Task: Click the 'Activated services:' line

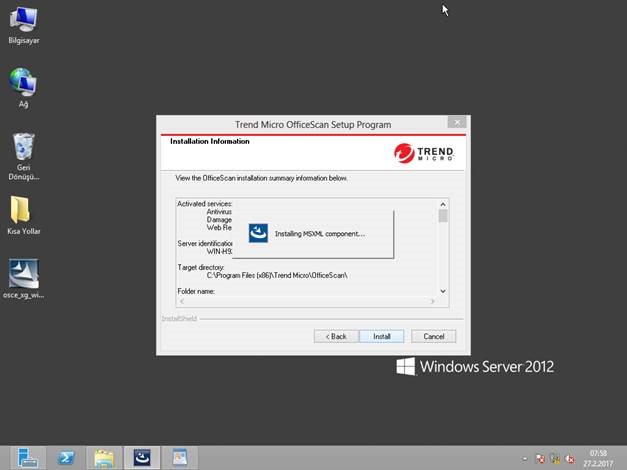Action: click(204, 204)
